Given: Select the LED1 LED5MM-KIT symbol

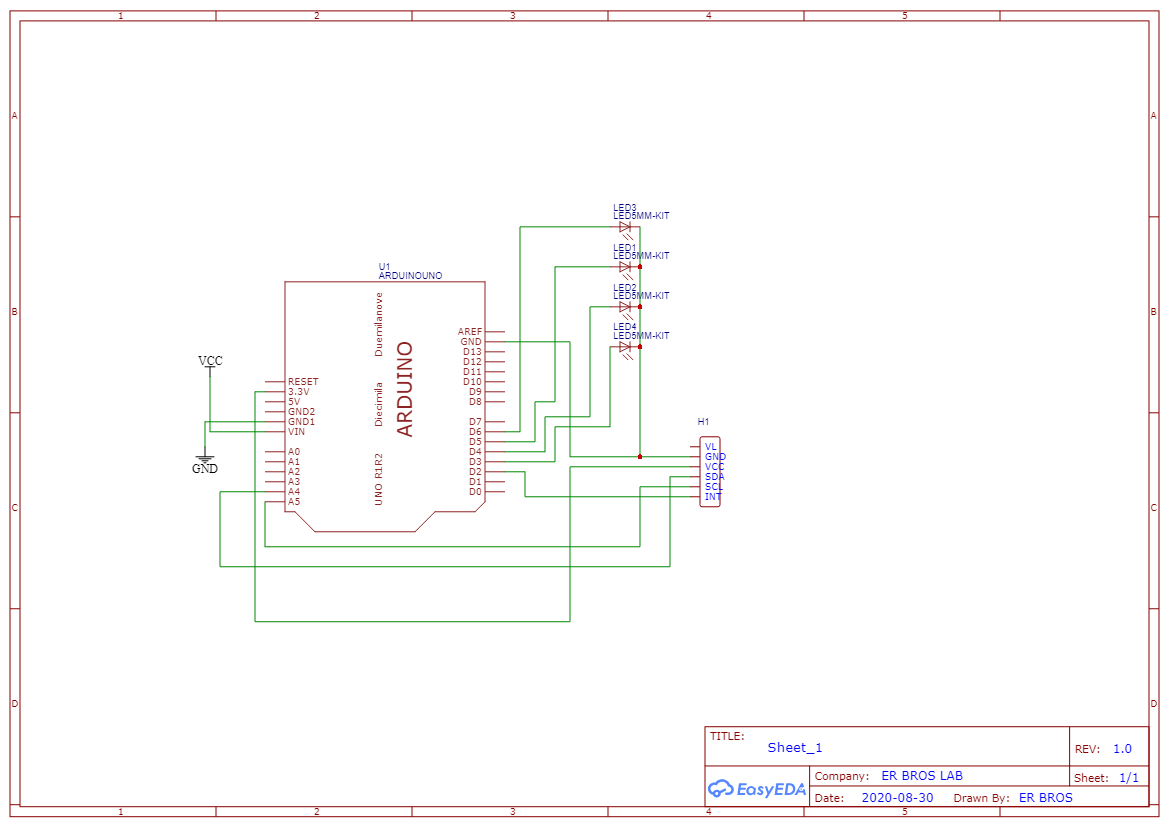Looking at the screenshot, I should pos(626,268).
